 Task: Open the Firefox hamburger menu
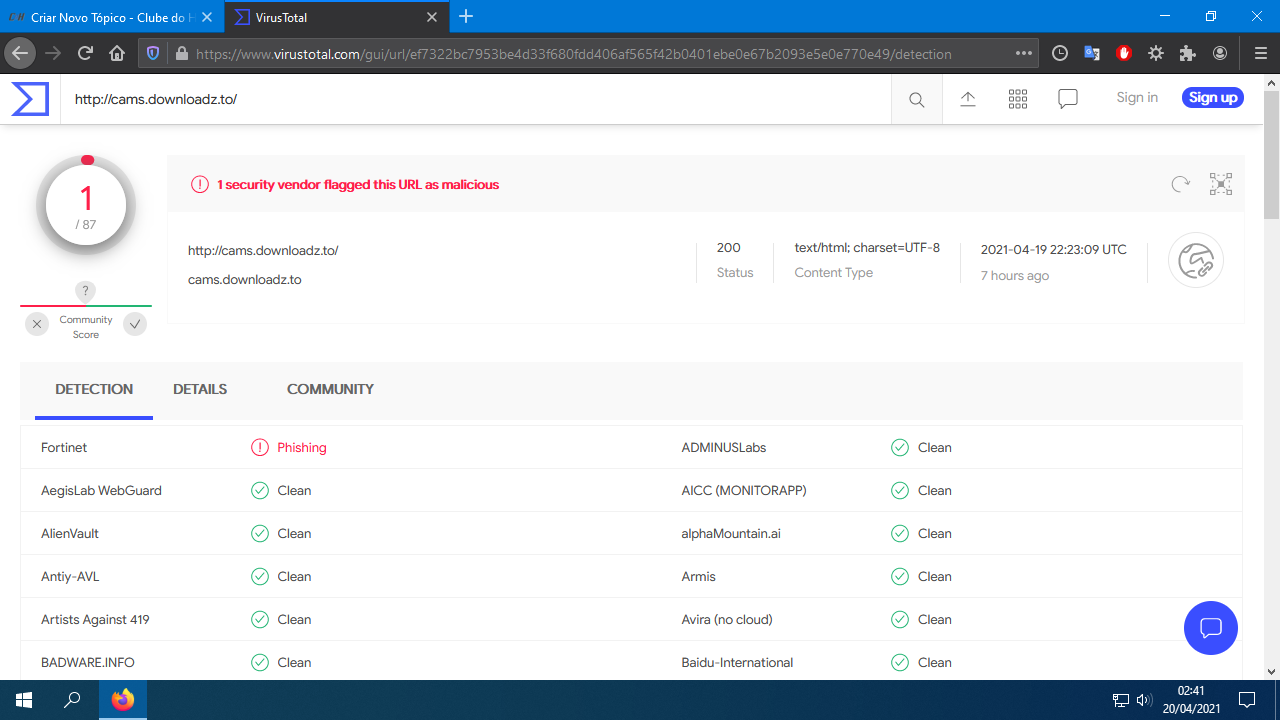pos(1260,53)
